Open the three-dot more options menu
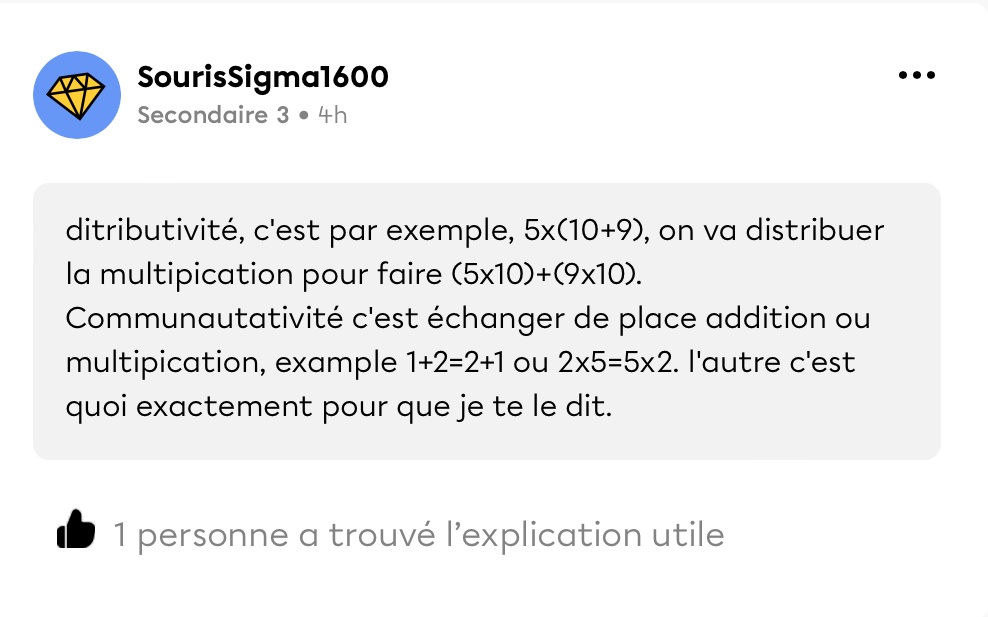The width and height of the screenshot is (988, 617). (916, 75)
